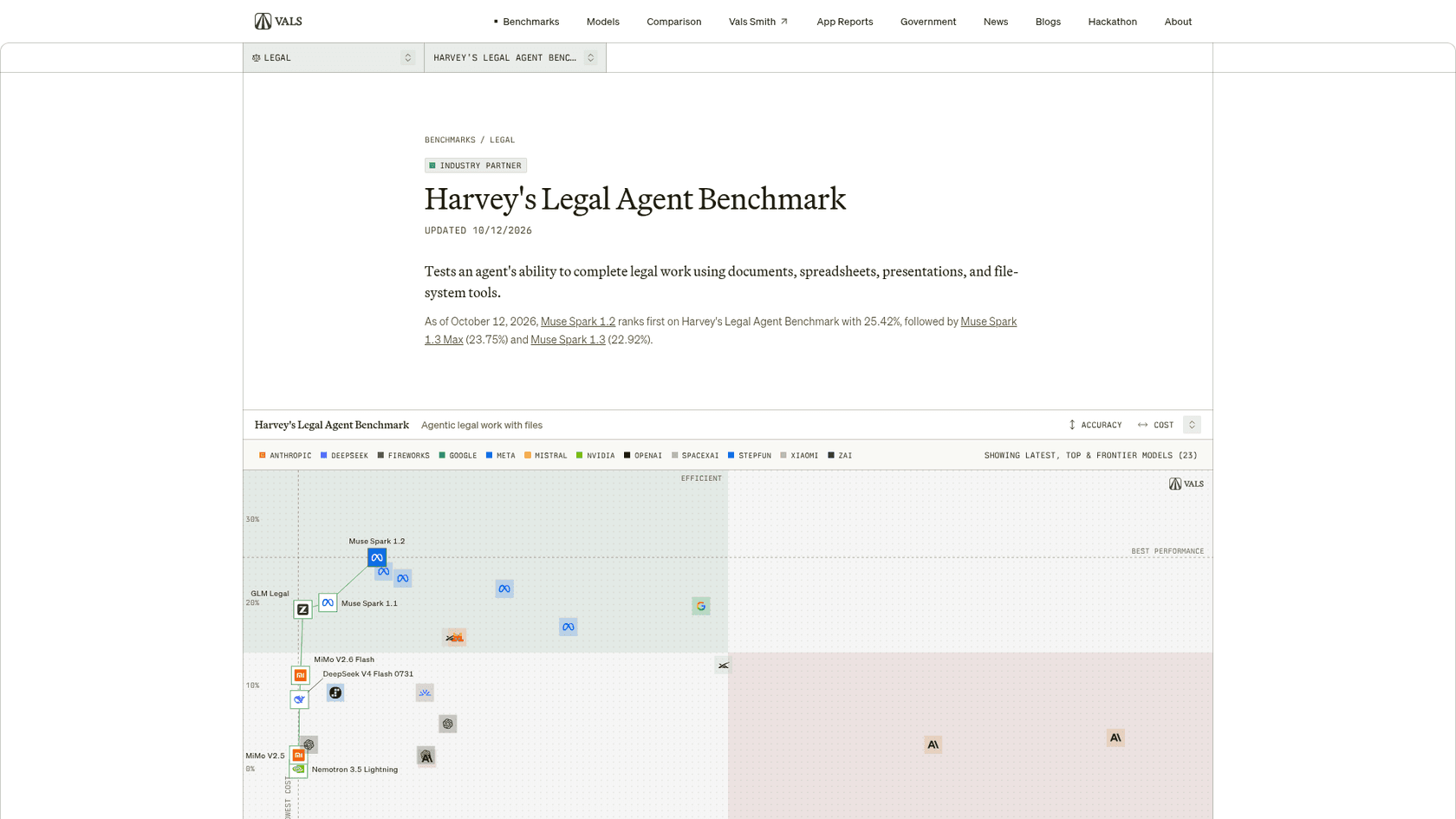Follow the Muse Spark 1.3 Max link

(x=989, y=322)
